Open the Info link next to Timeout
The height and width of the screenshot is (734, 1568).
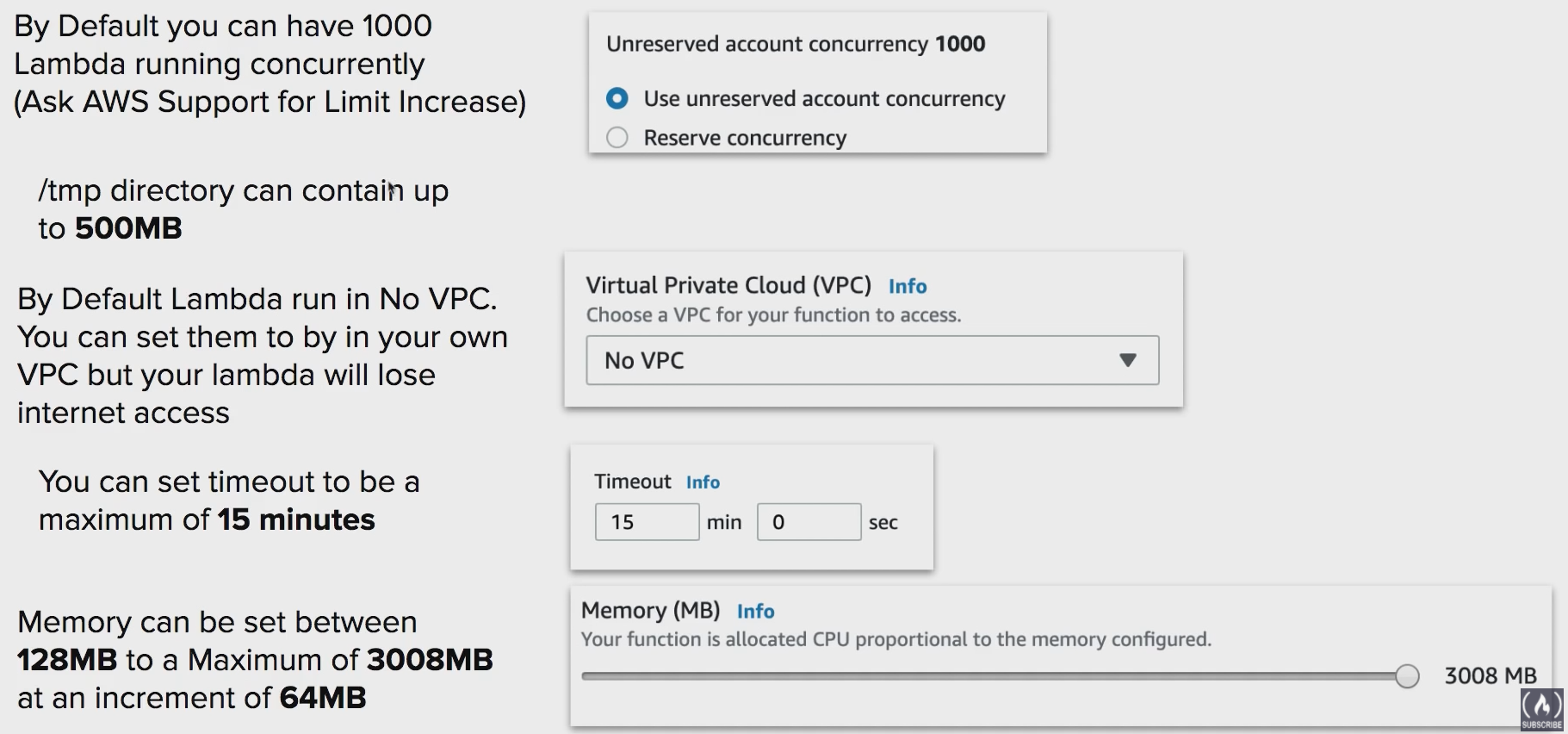tap(703, 482)
